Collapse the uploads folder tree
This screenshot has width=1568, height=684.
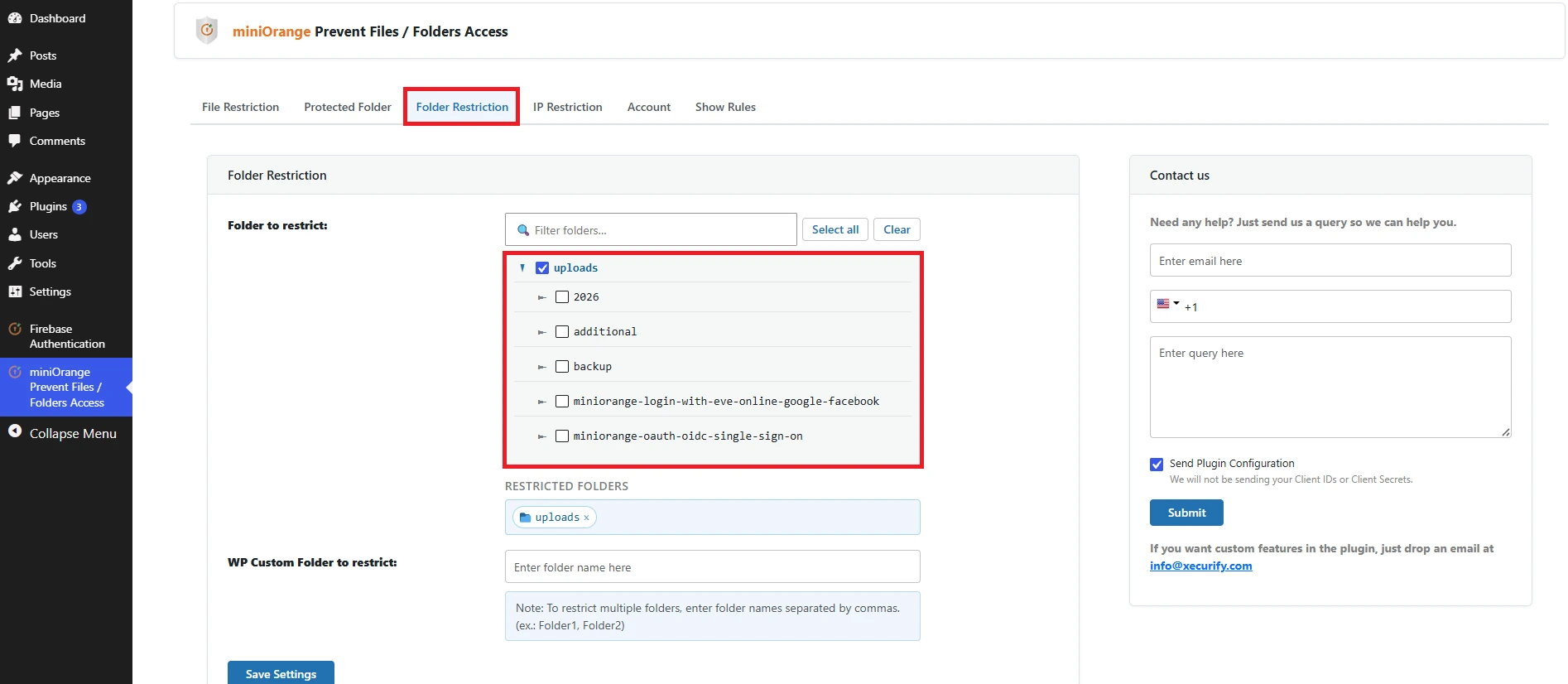522,267
